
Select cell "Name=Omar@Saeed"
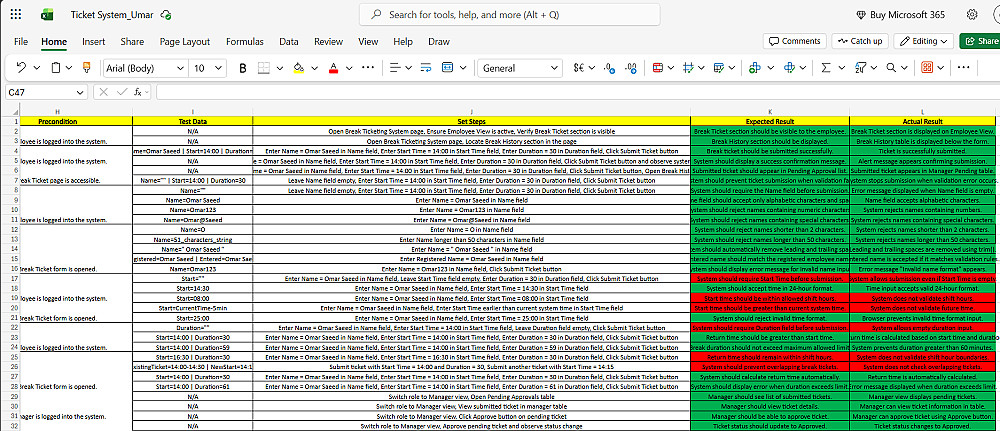pos(193,219)
